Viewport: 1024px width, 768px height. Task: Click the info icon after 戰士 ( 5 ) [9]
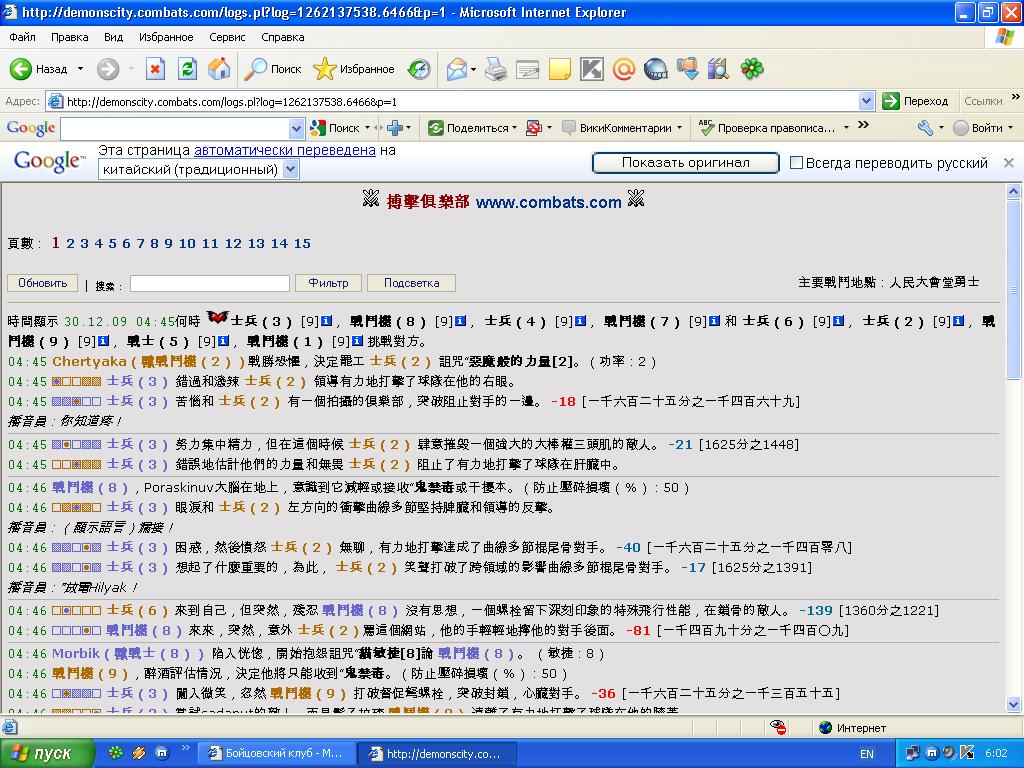(223, 341)
